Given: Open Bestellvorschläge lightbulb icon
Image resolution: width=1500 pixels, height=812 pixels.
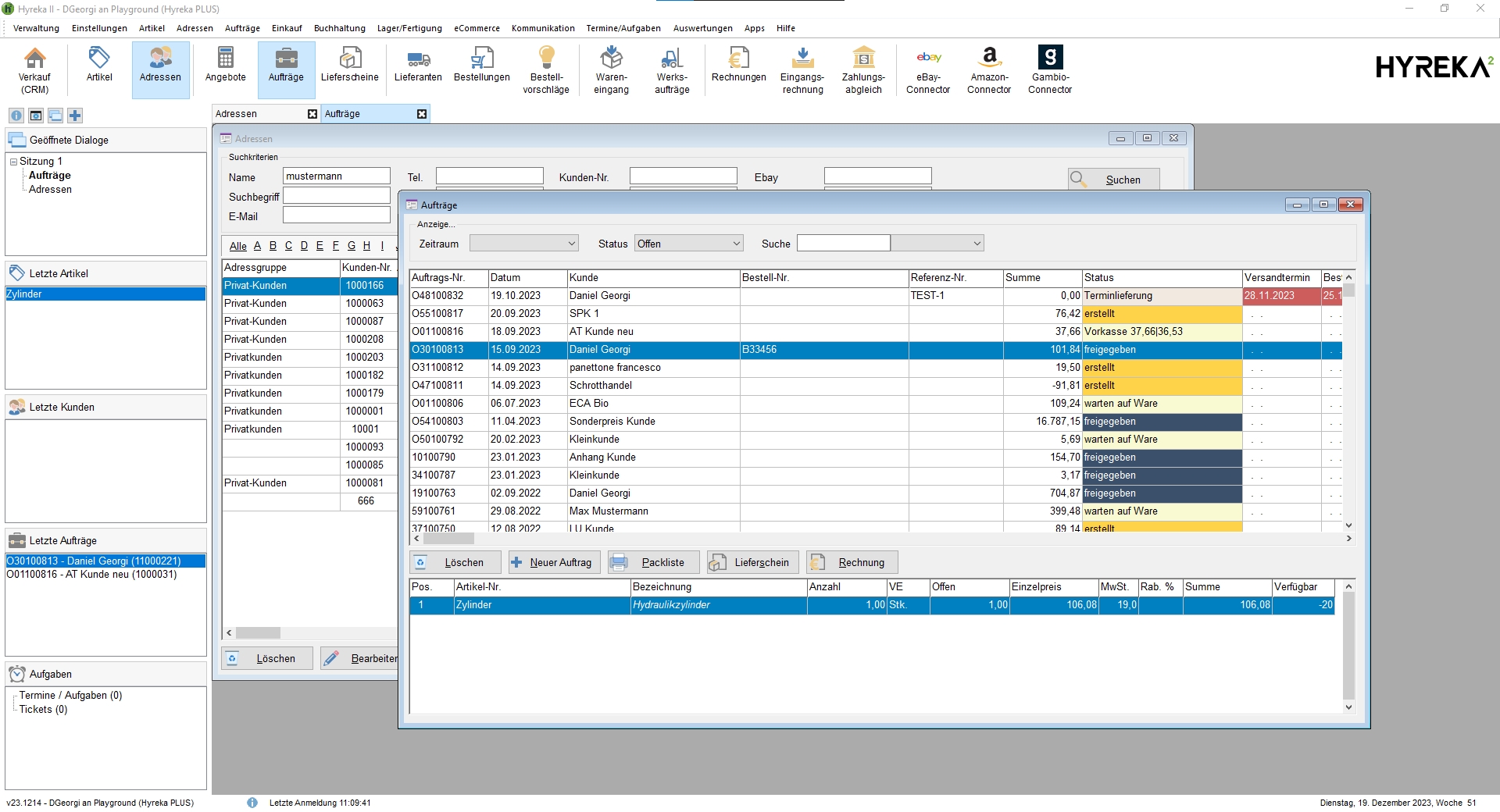Looking at the screenshot, I should 546,69.
